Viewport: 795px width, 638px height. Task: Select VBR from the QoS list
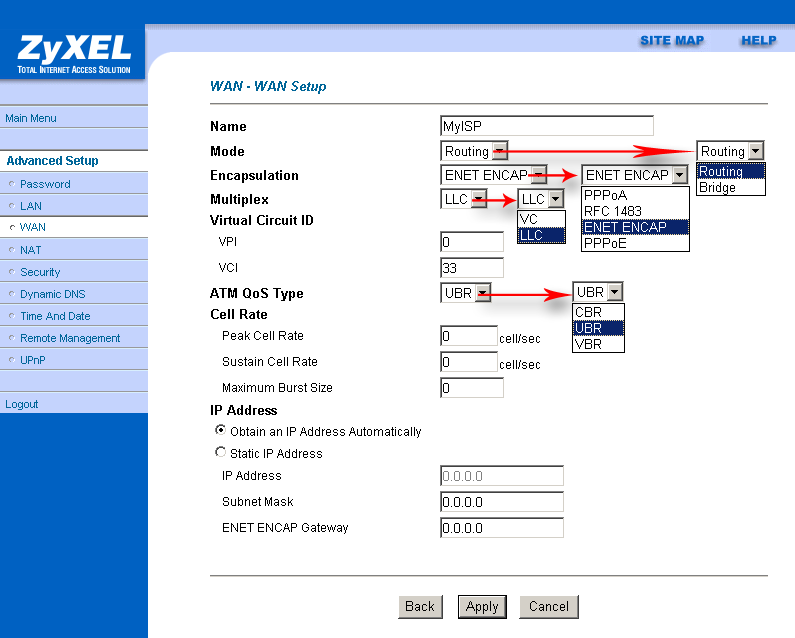coord(598,344)
